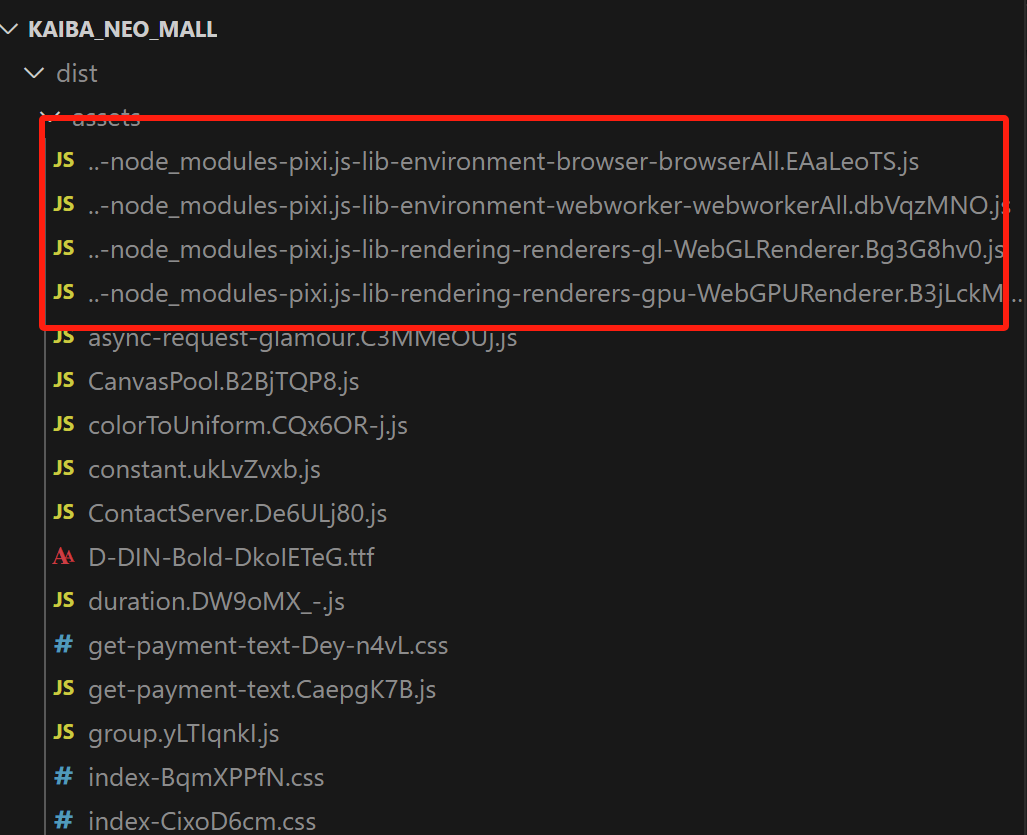Open colorToUniform.CQx6OR-j.js file
Screen dimensions: 1027x835
coord(247,425)
